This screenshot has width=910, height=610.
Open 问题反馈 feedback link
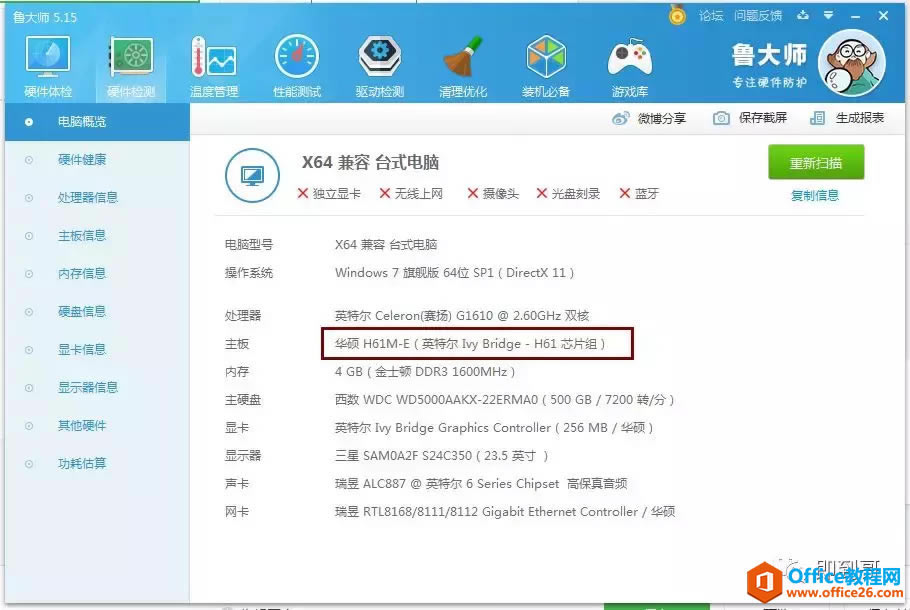point(758,16)
